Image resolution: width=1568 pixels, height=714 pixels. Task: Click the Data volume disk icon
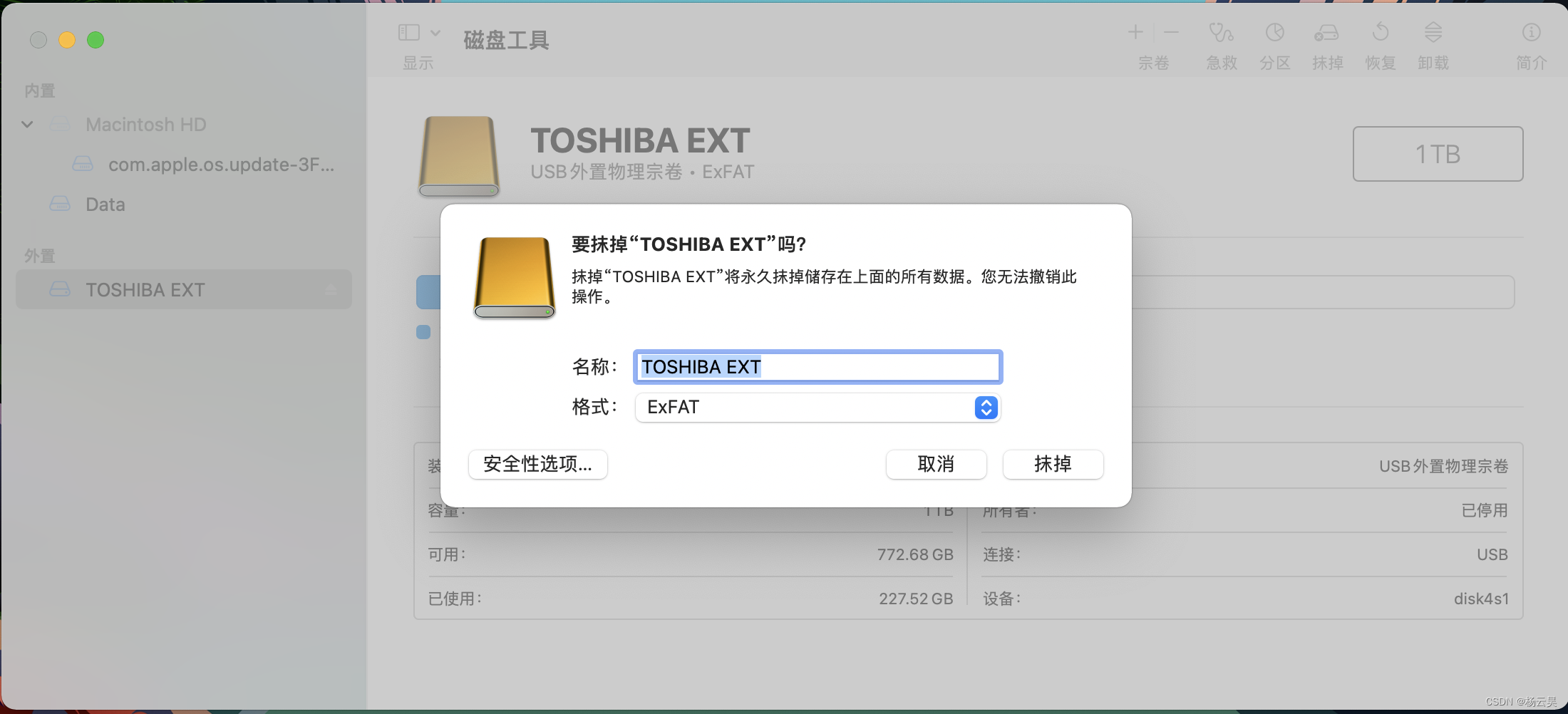(60, 205)
